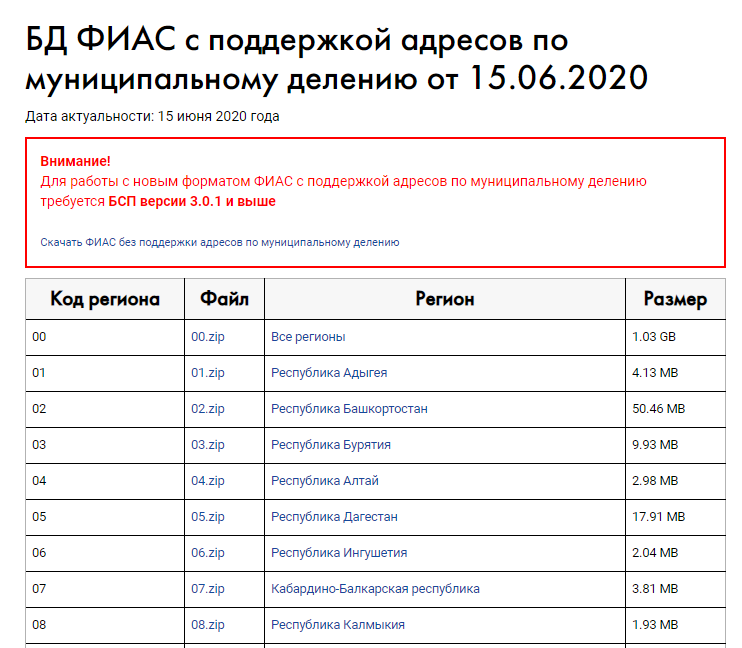Open the 'Республика Алтай' link
742x648 pixels.
pos(325,481)
